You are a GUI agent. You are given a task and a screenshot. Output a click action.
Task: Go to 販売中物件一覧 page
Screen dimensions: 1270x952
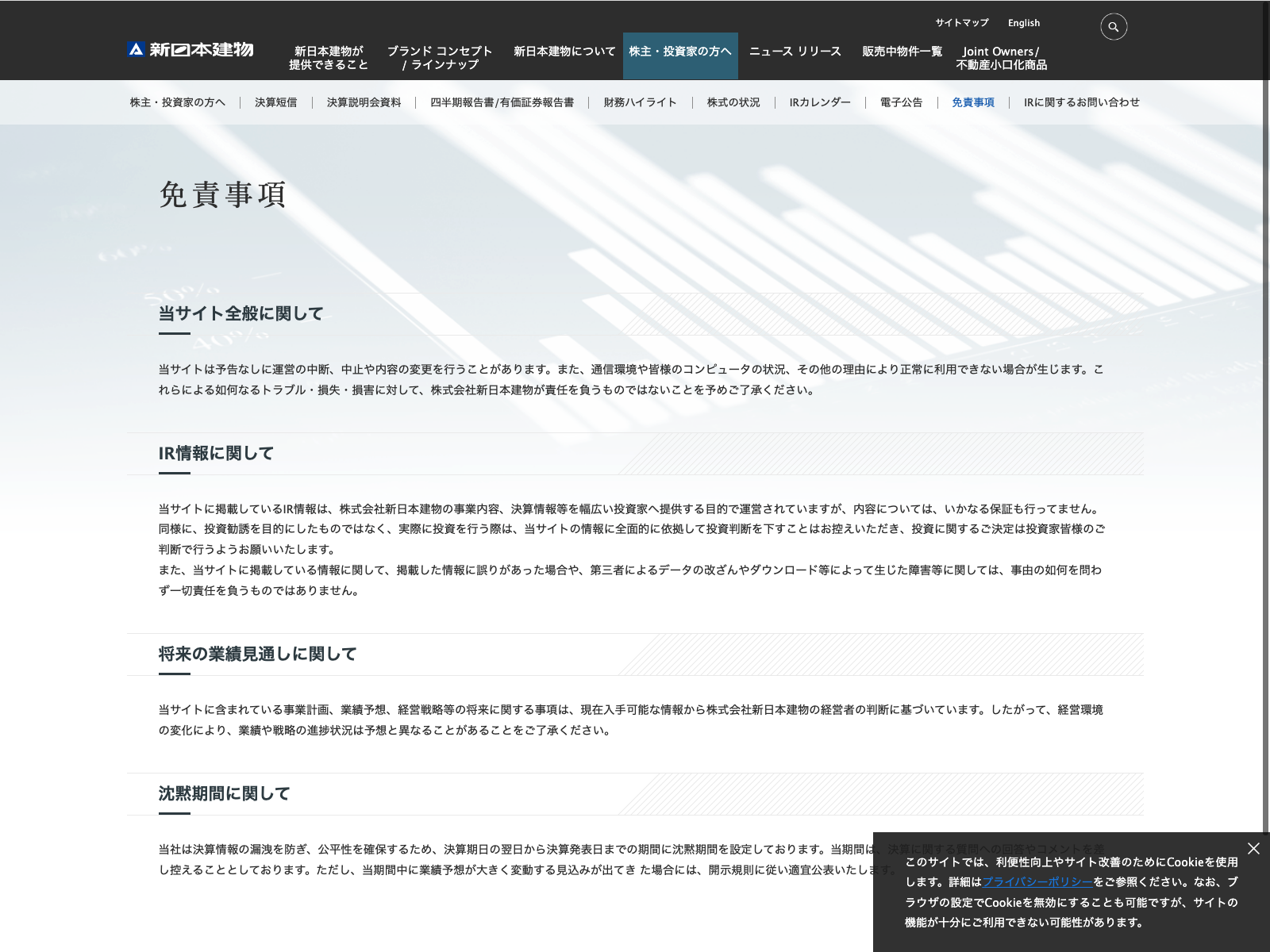tap(902, 52)
